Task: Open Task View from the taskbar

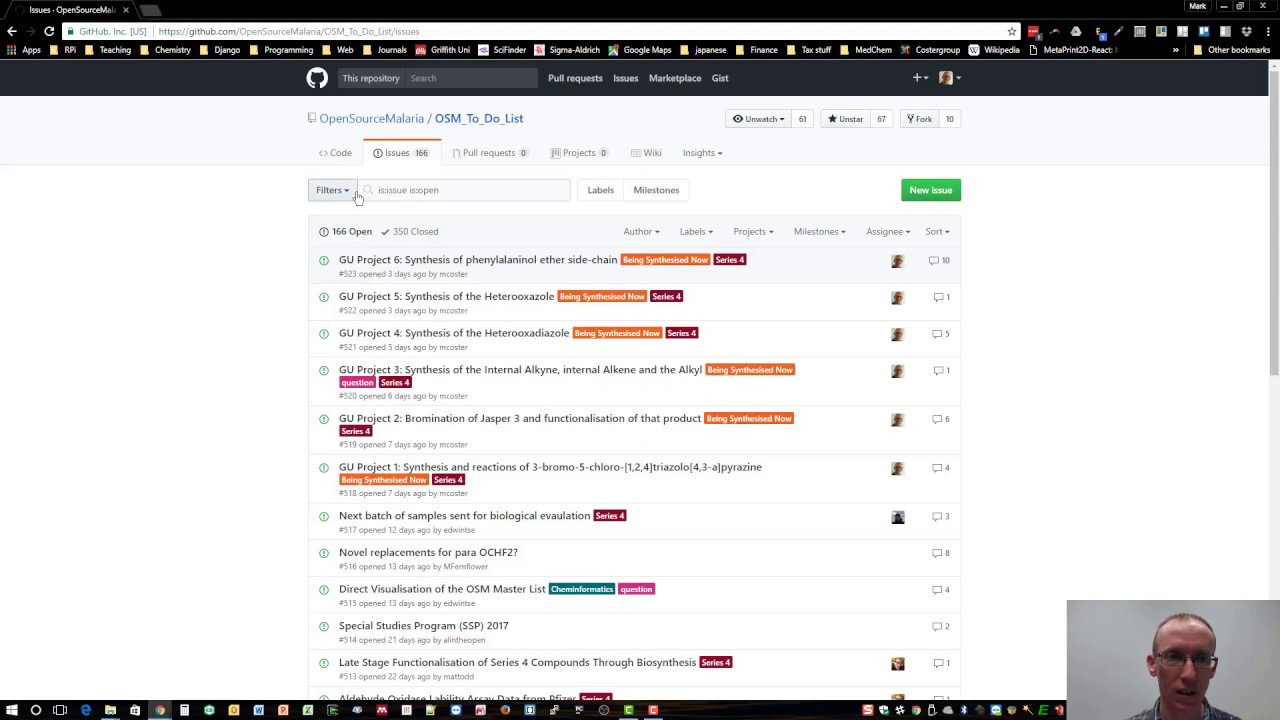Action: click(x=60, y=710)
